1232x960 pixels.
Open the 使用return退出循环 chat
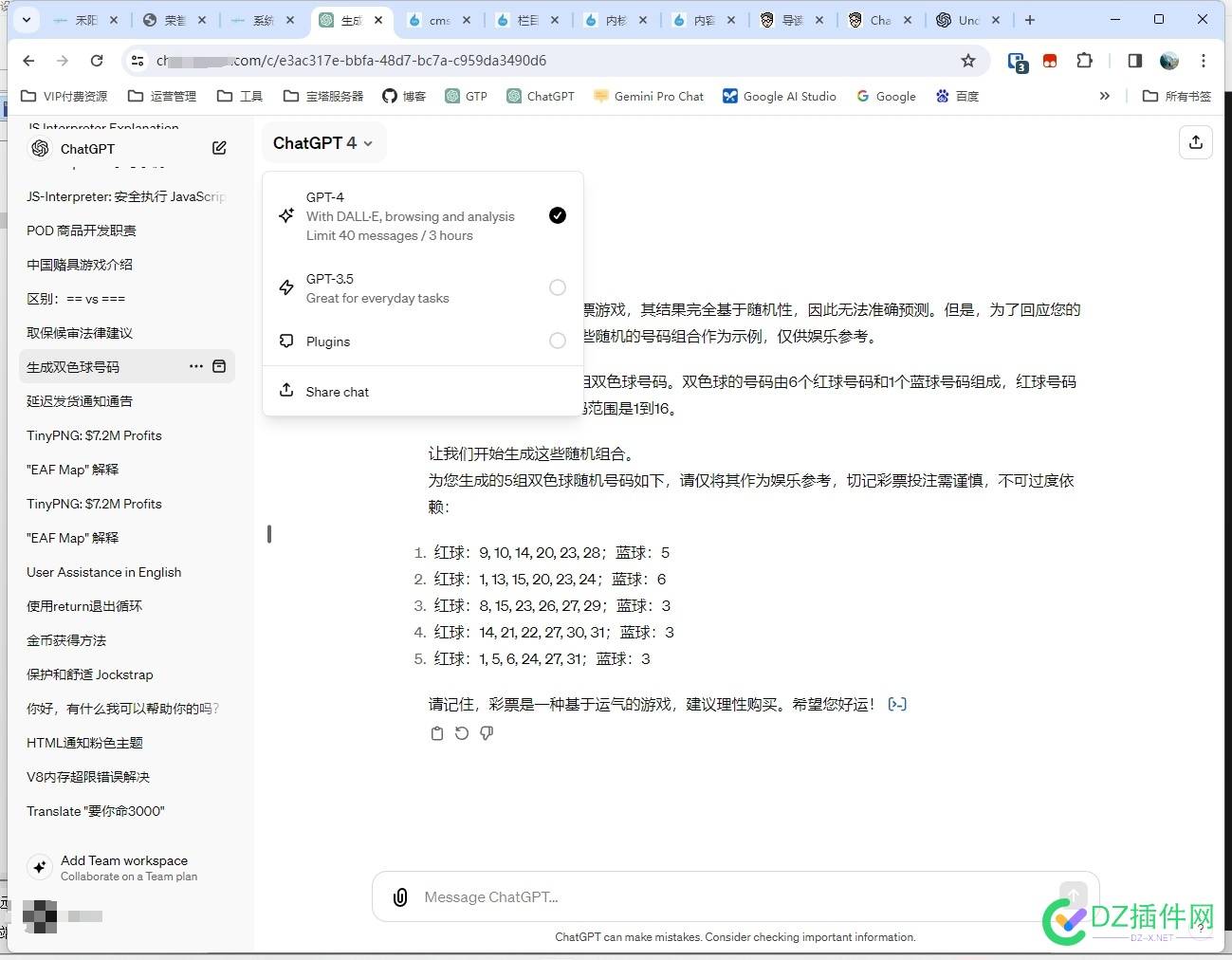127,606
